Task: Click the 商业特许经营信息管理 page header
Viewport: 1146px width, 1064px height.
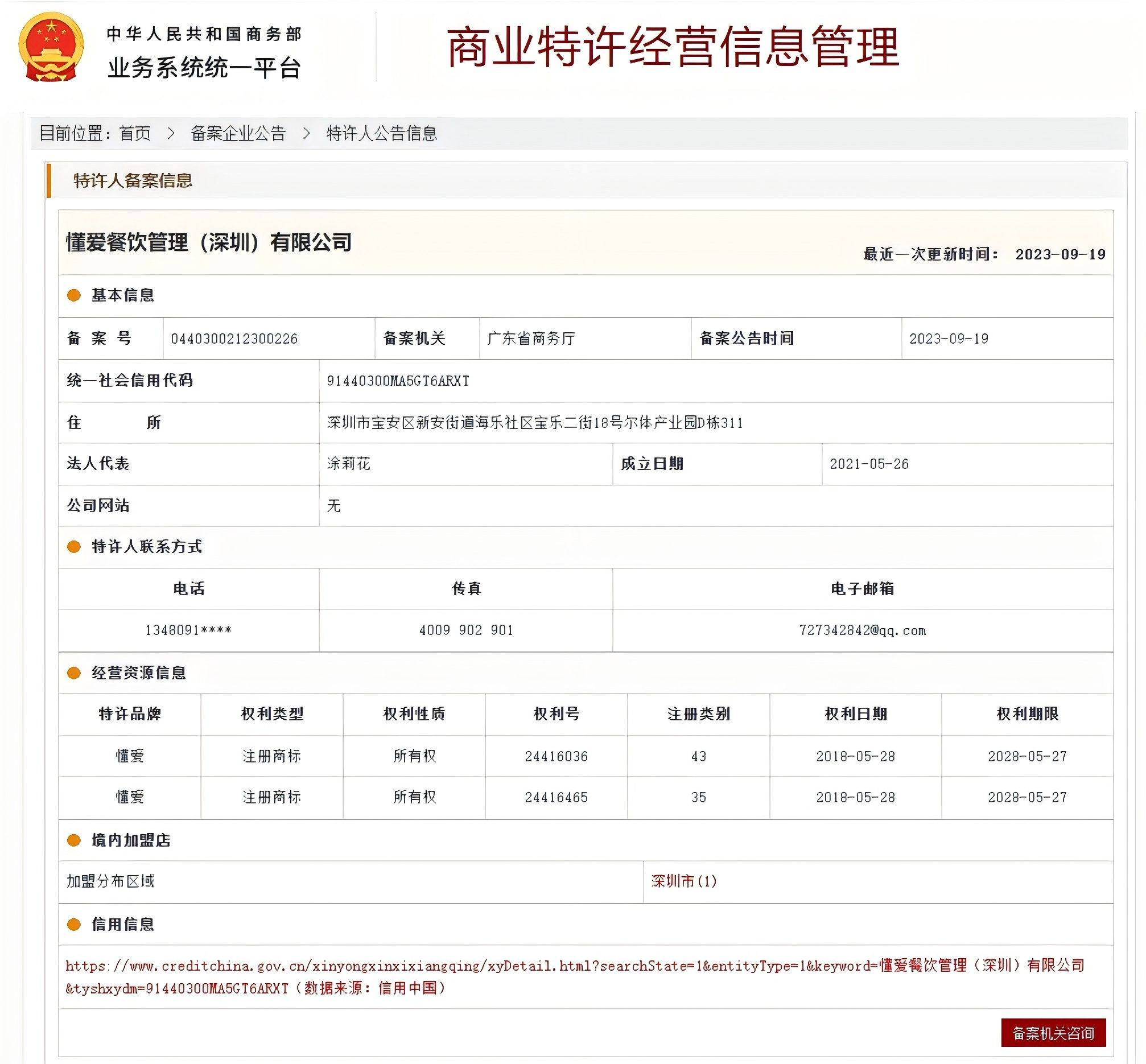Action: click(674, 49)
